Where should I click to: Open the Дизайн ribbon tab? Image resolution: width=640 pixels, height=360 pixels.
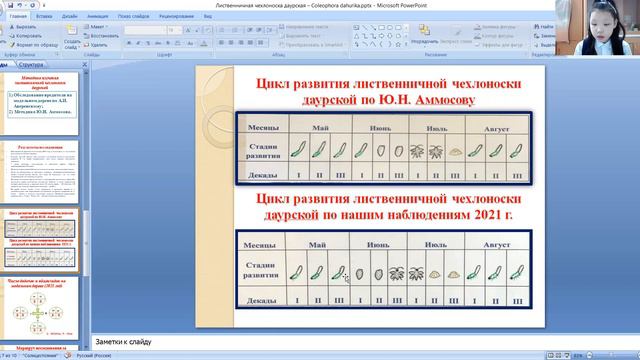[69, 16]
